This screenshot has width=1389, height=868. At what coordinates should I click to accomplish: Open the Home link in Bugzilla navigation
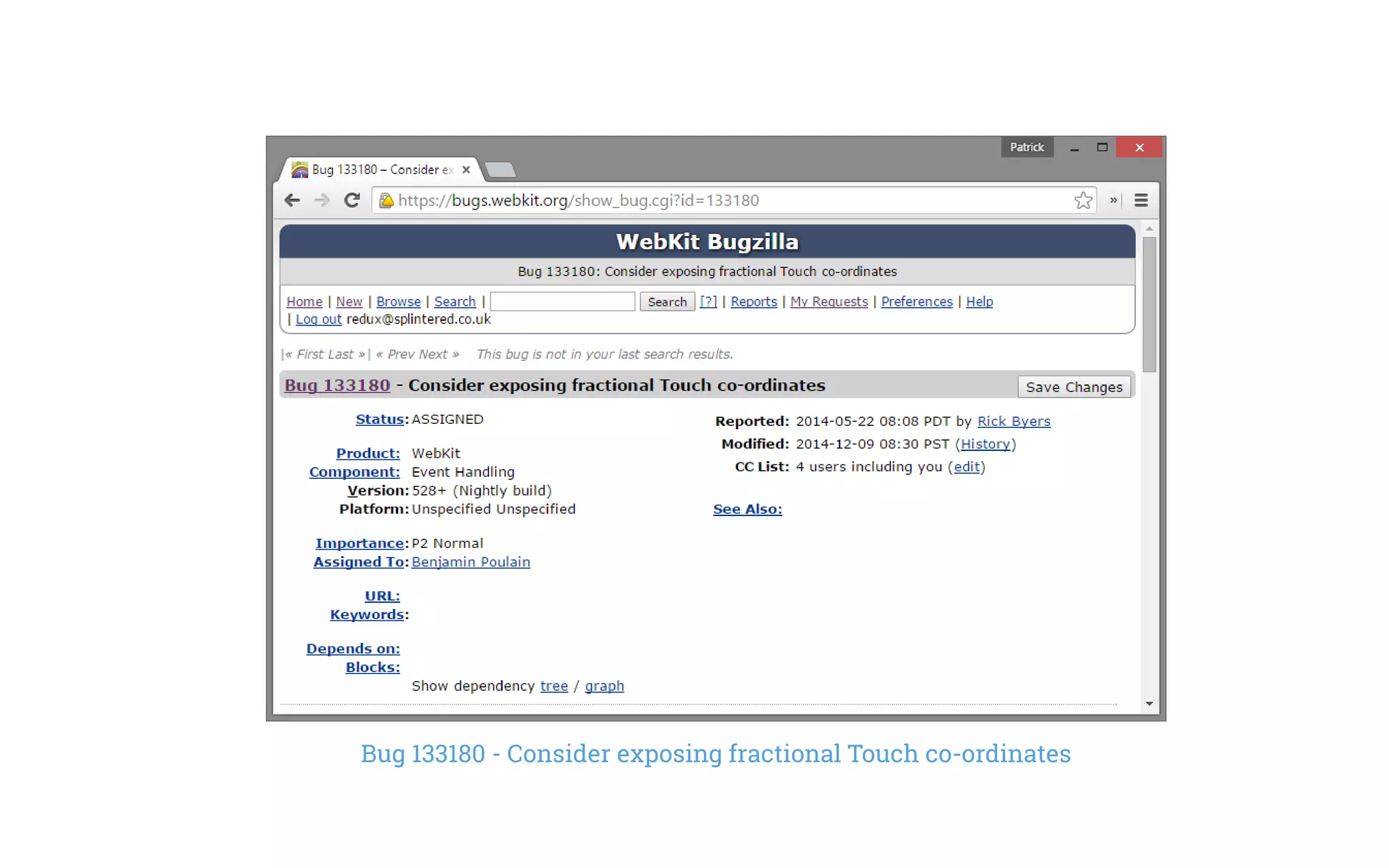click(304, 302)
